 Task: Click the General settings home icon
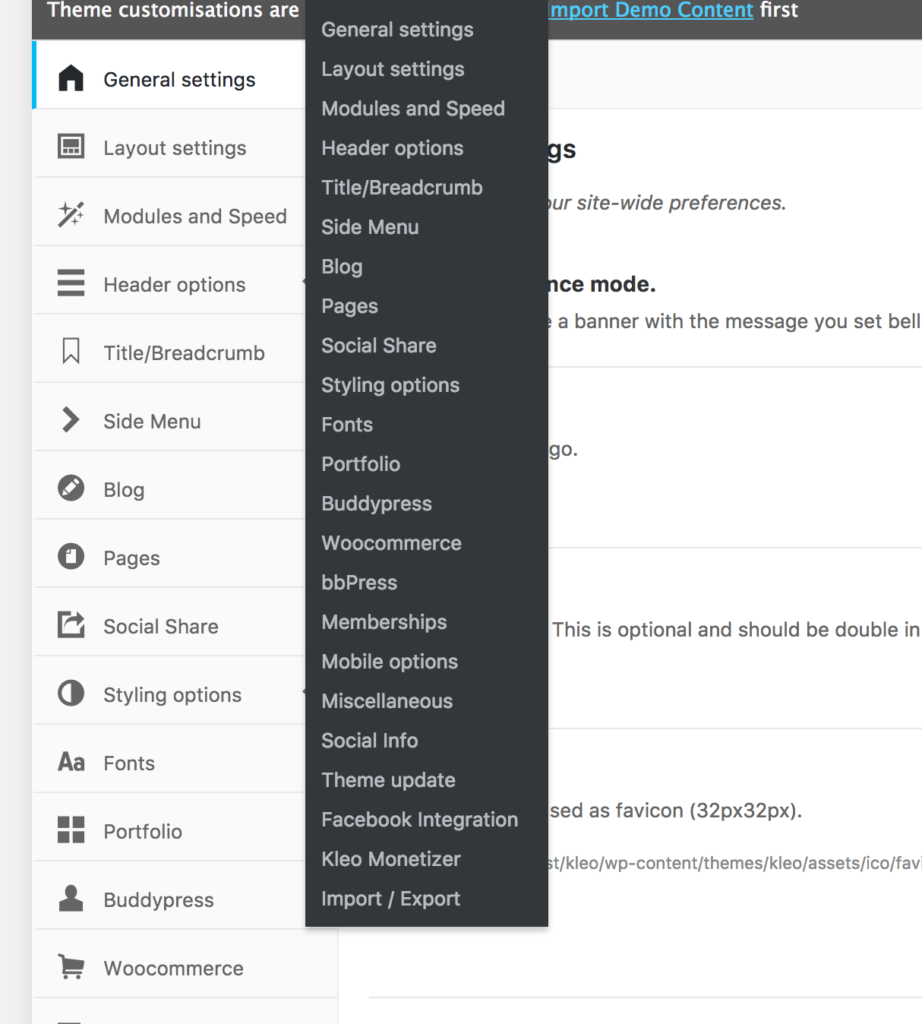click(x=71, y=78)
